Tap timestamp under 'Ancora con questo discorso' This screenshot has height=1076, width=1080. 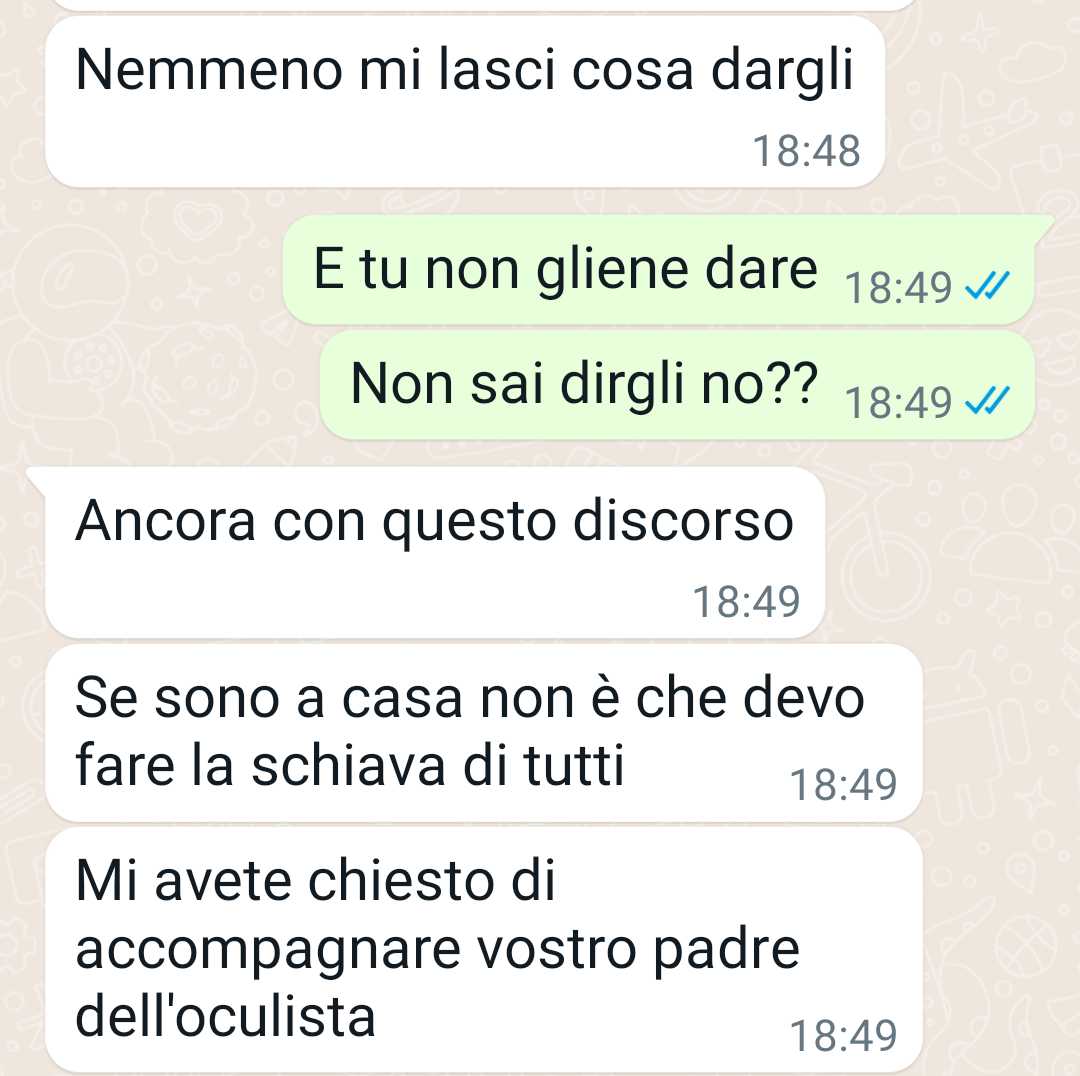click(x=746, y=601)
